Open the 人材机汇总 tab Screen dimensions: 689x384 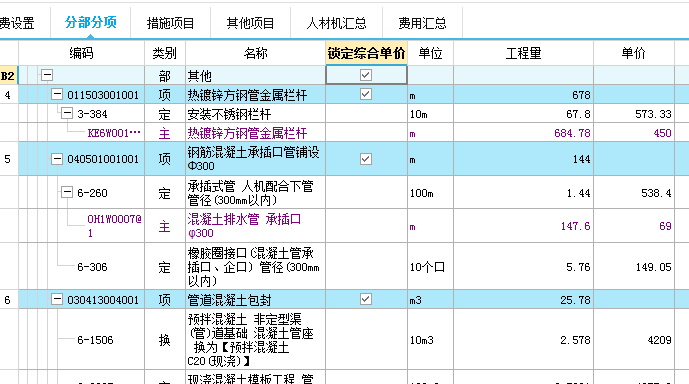pyautogui.click(x=336, y=23)
